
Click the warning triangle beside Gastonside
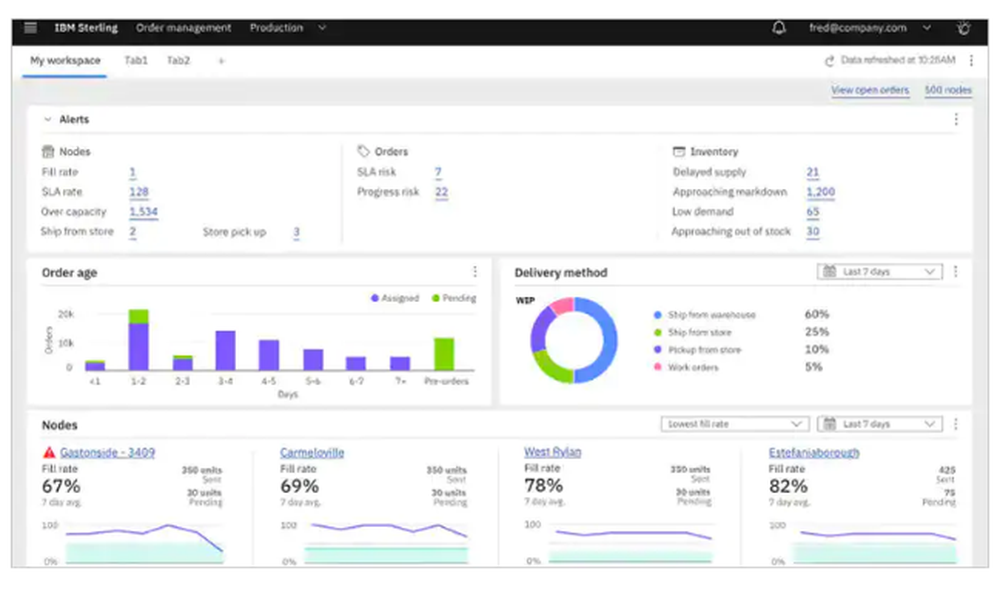[x=49, y=453]
